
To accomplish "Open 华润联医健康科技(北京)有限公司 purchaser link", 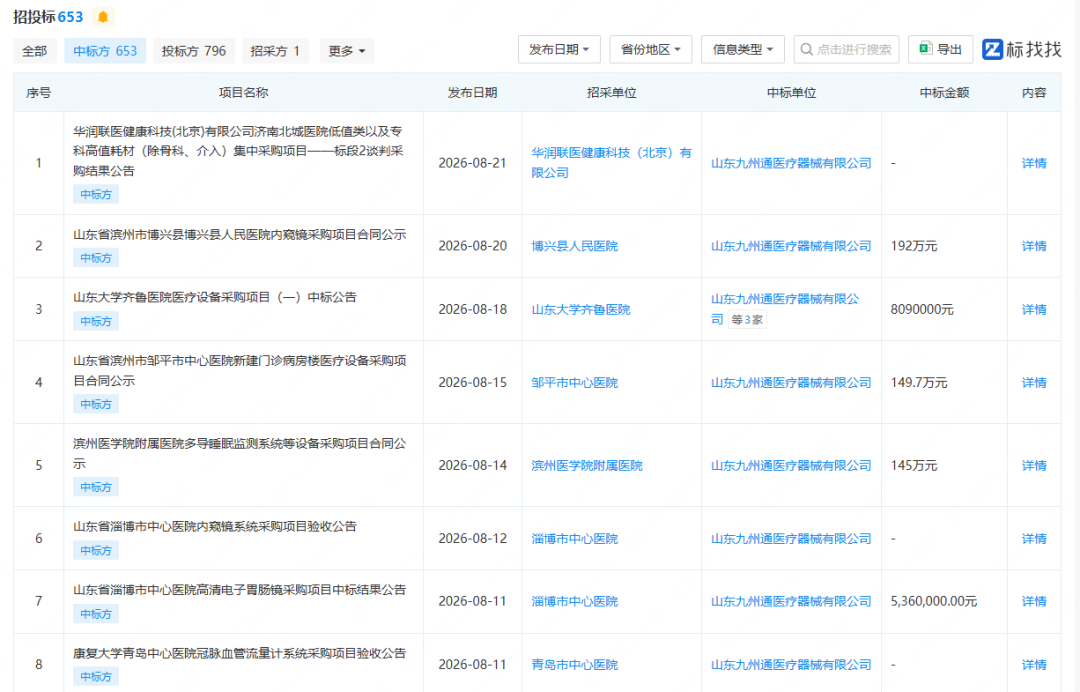I will [611, 162].
